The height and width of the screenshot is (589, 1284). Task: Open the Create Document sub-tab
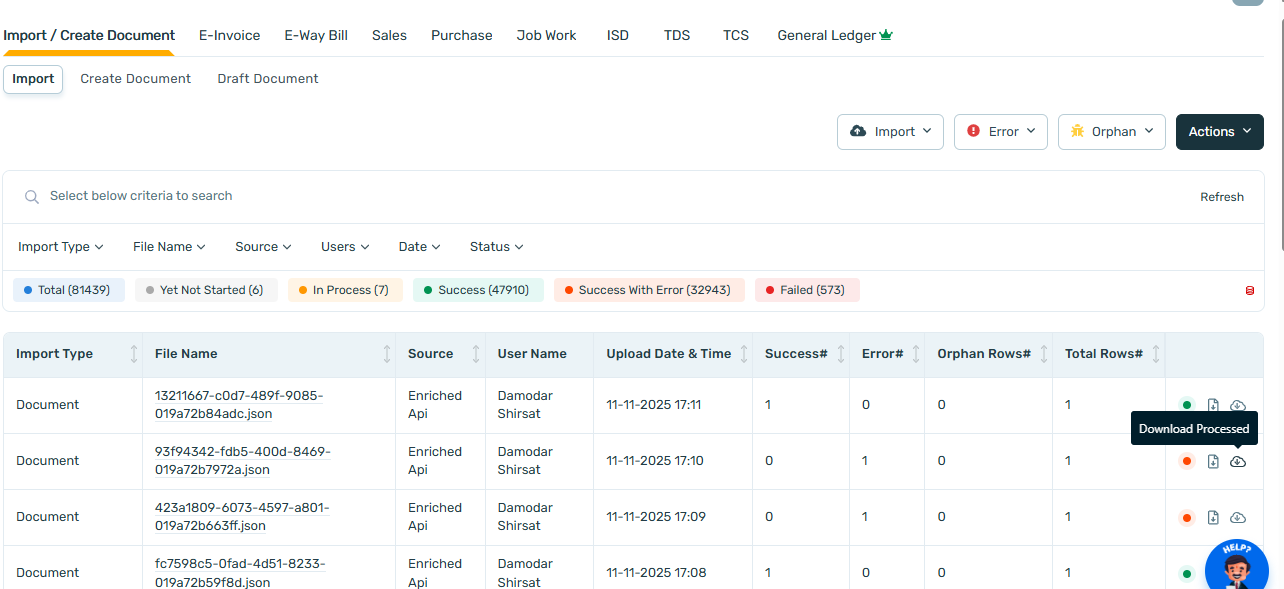pos(135,79)
